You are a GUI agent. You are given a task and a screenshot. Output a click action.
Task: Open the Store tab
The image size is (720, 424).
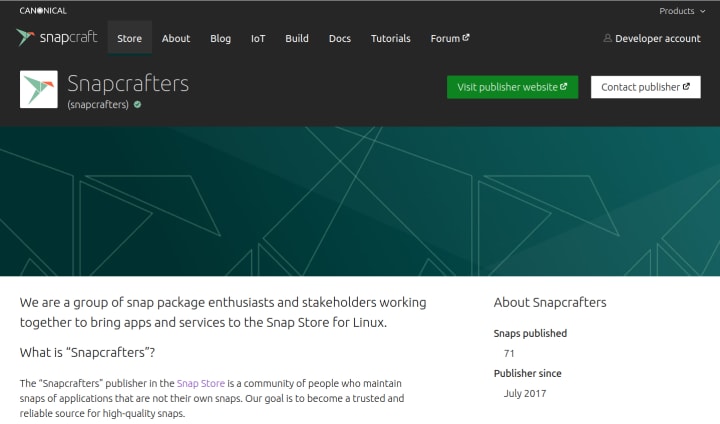129,38
